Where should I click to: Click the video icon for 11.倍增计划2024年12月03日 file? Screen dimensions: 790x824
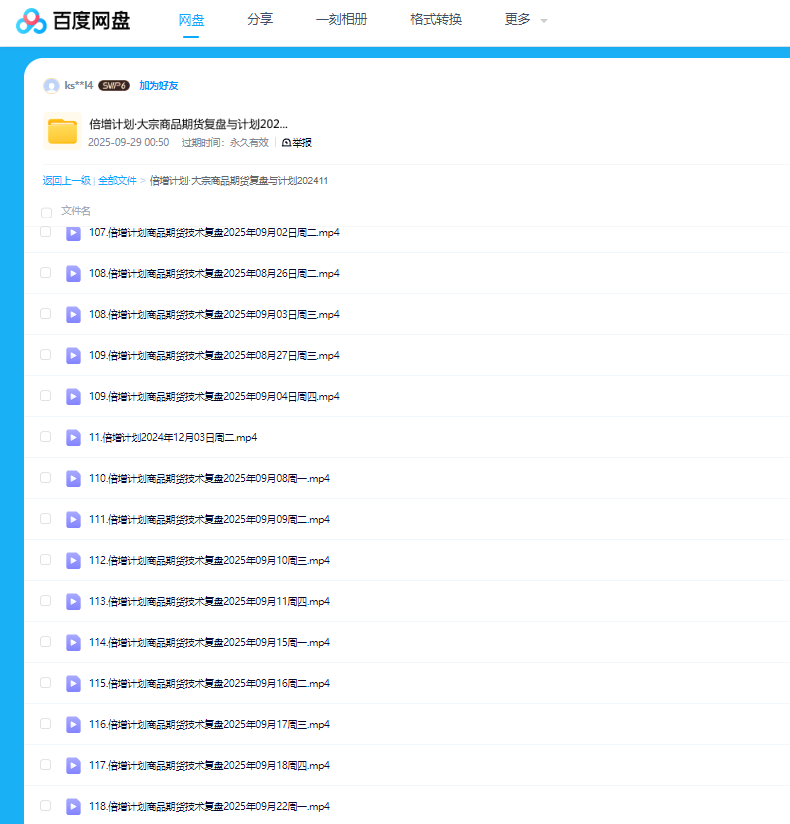click(73, 437)
